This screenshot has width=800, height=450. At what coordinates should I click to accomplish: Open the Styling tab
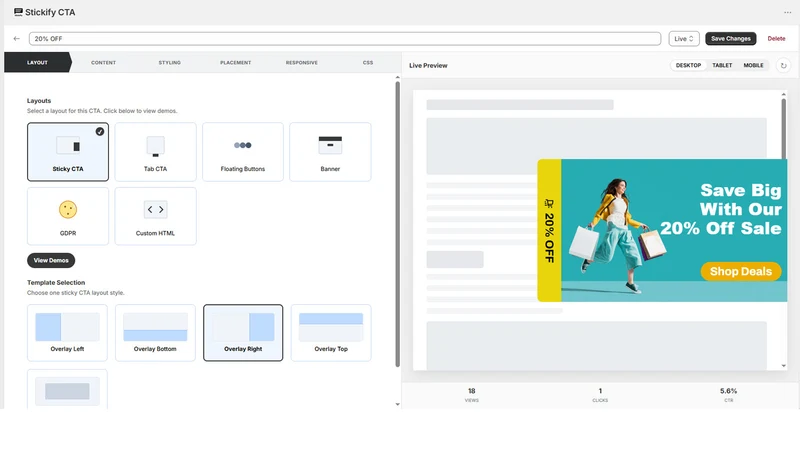coord(169,62)
